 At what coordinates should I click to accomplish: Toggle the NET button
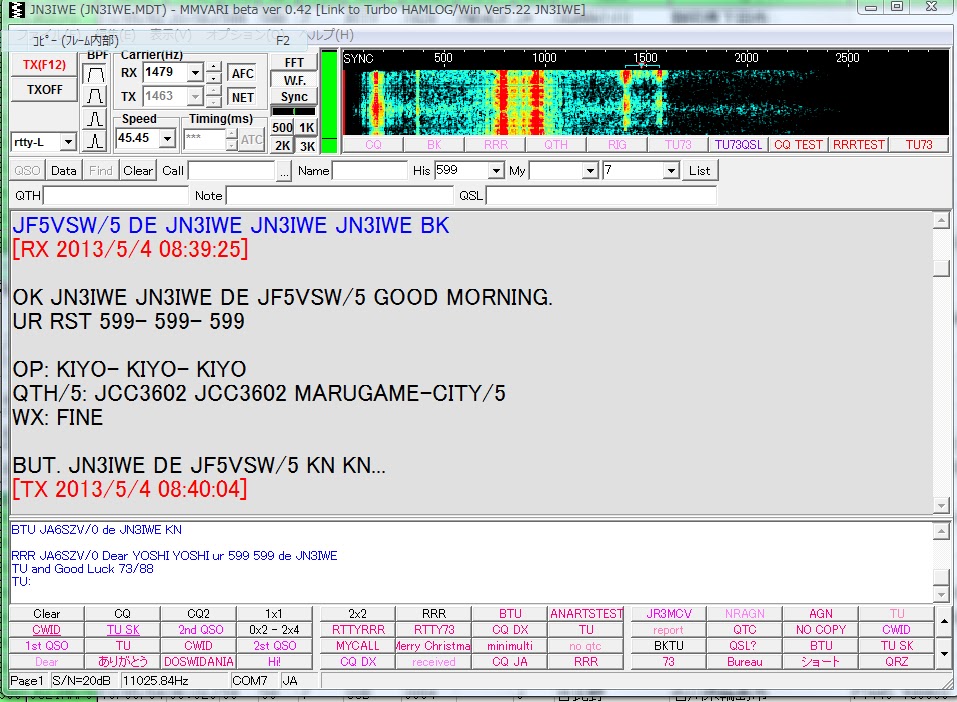pyautogui.click(x=242, y=98)
